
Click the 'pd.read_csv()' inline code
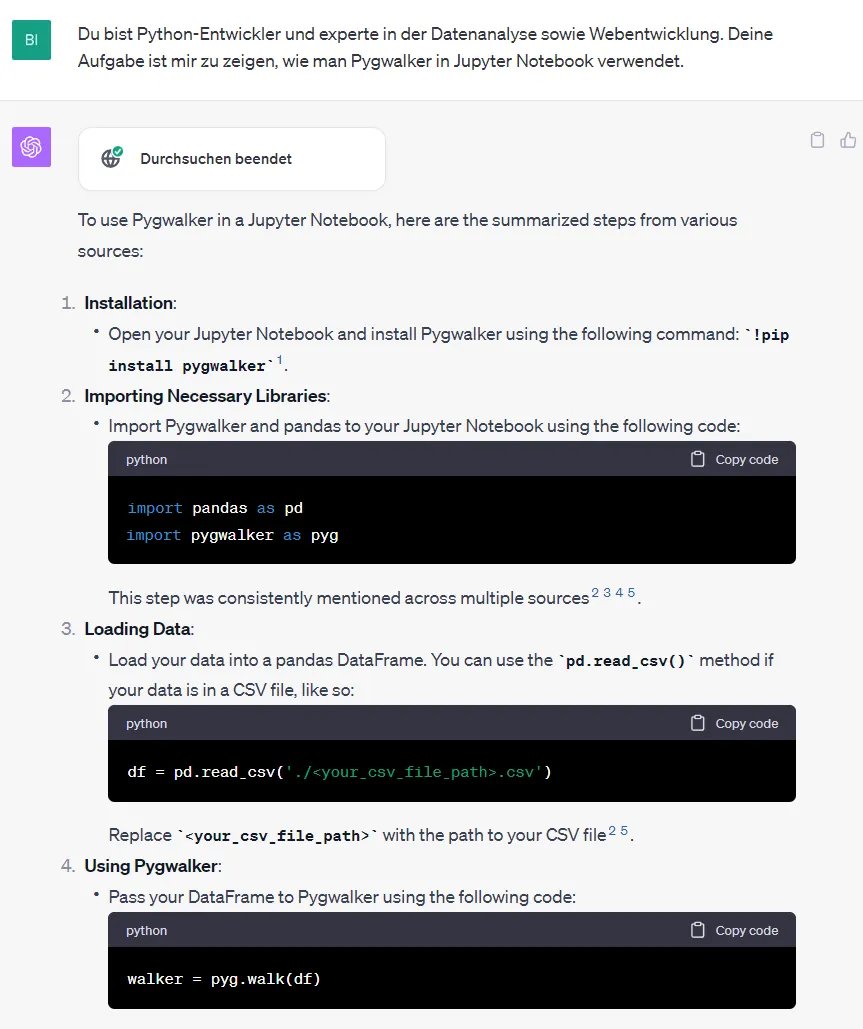(x=625, y=661)
